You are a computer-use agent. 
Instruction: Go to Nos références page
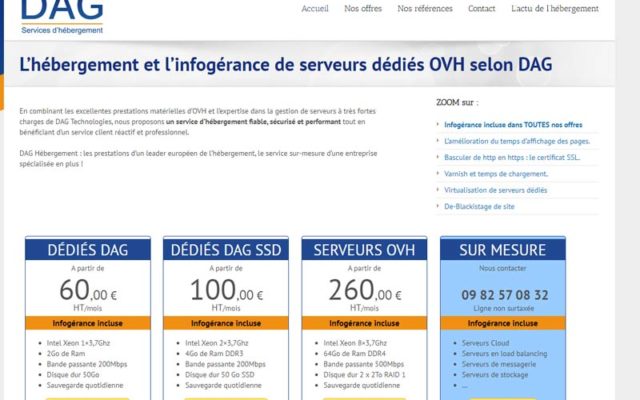pyautogui.click(x=425, y=9)
